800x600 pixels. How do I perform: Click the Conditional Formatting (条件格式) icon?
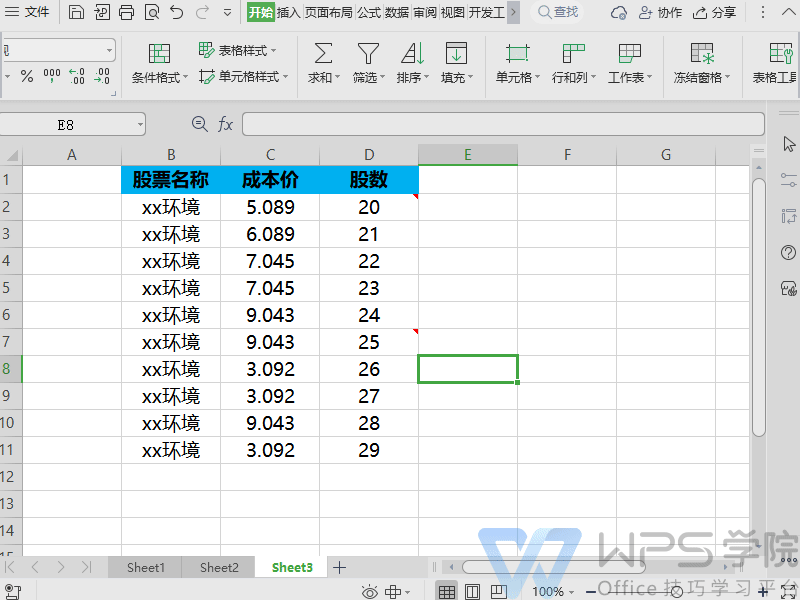tap(159, 53)
